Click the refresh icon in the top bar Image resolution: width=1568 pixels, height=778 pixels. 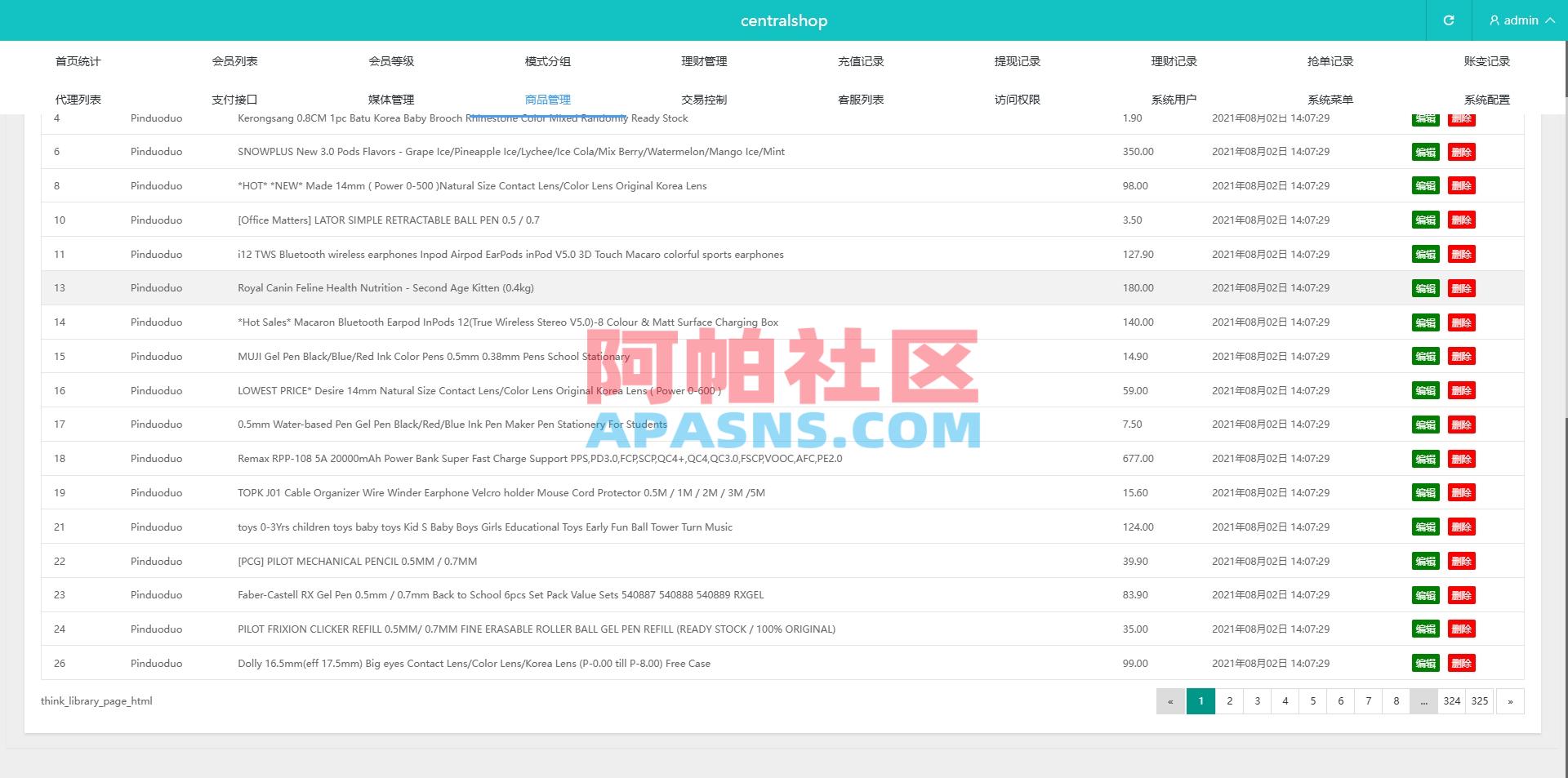pyautogui.click(x=1449, y=20)
